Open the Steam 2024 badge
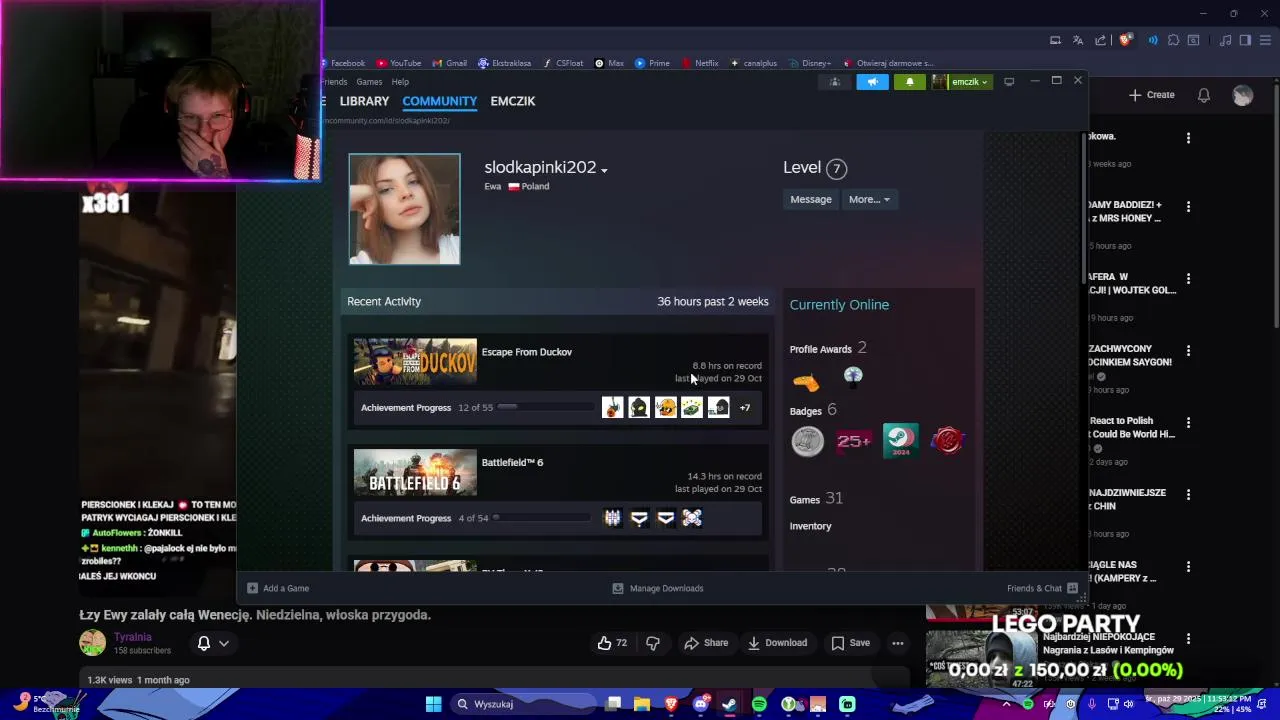The image size is (1280, 720). (900, 441)
